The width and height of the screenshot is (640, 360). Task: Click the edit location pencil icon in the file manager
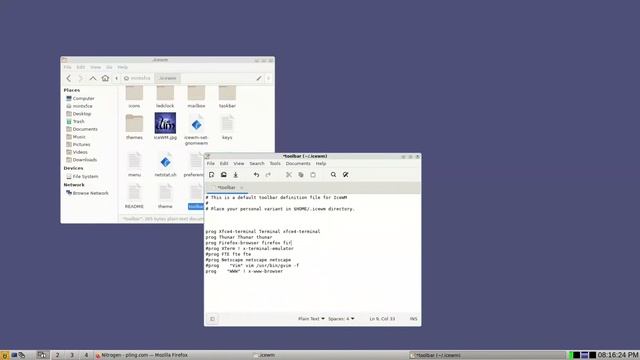point(259,78)
